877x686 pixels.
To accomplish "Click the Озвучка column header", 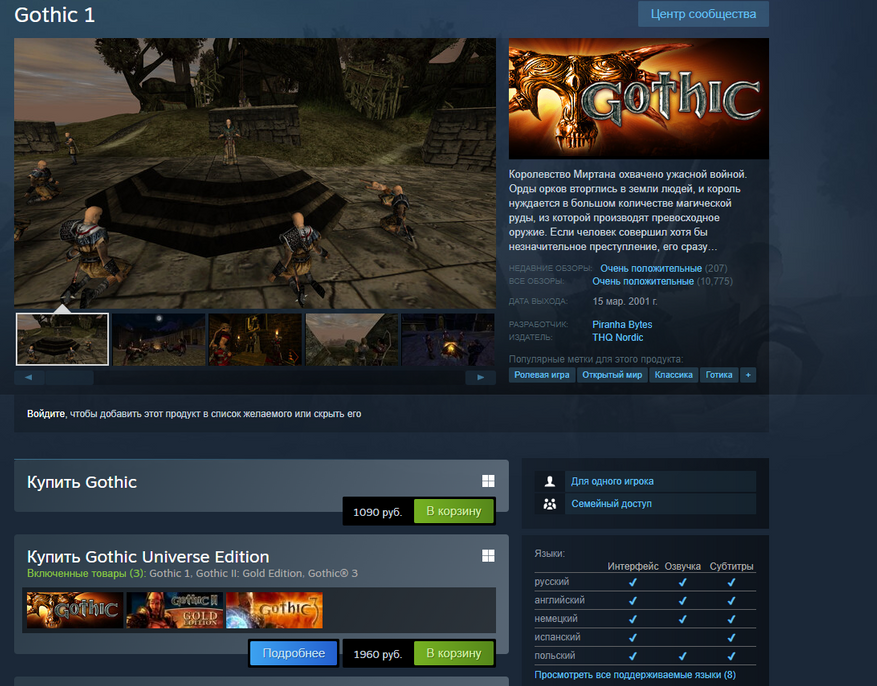I will click(682, 566).
